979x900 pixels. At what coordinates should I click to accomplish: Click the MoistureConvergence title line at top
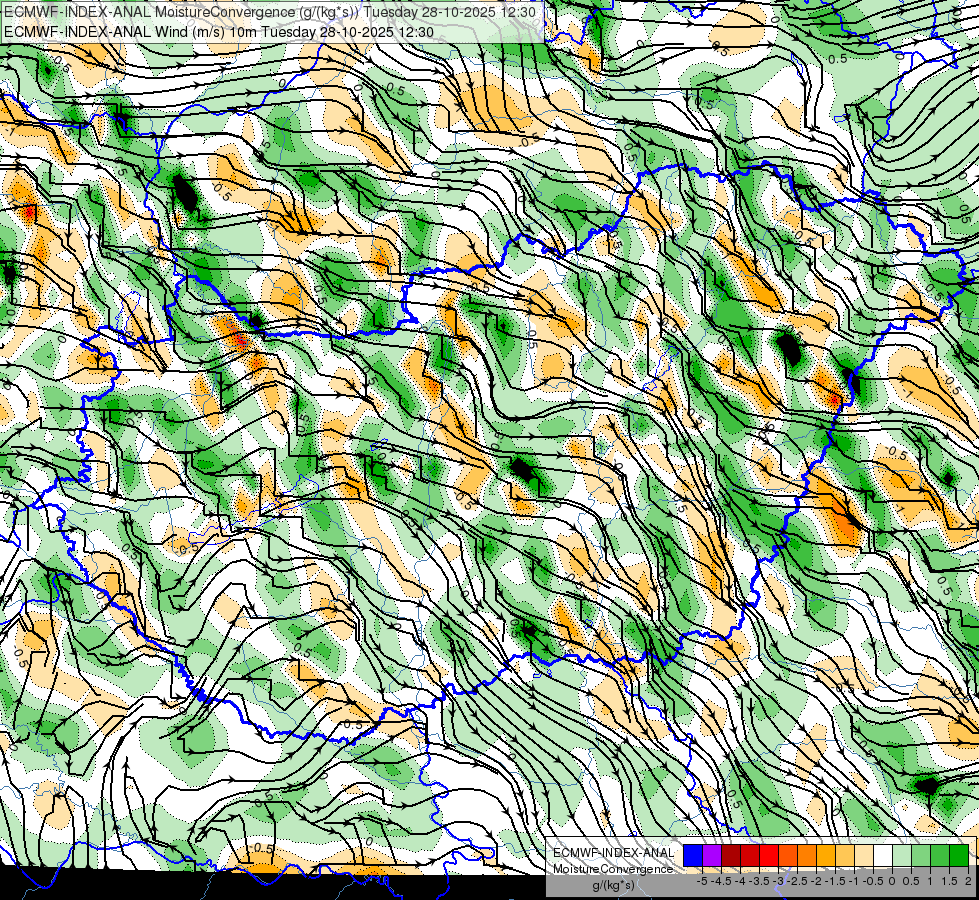pos(269,12)
